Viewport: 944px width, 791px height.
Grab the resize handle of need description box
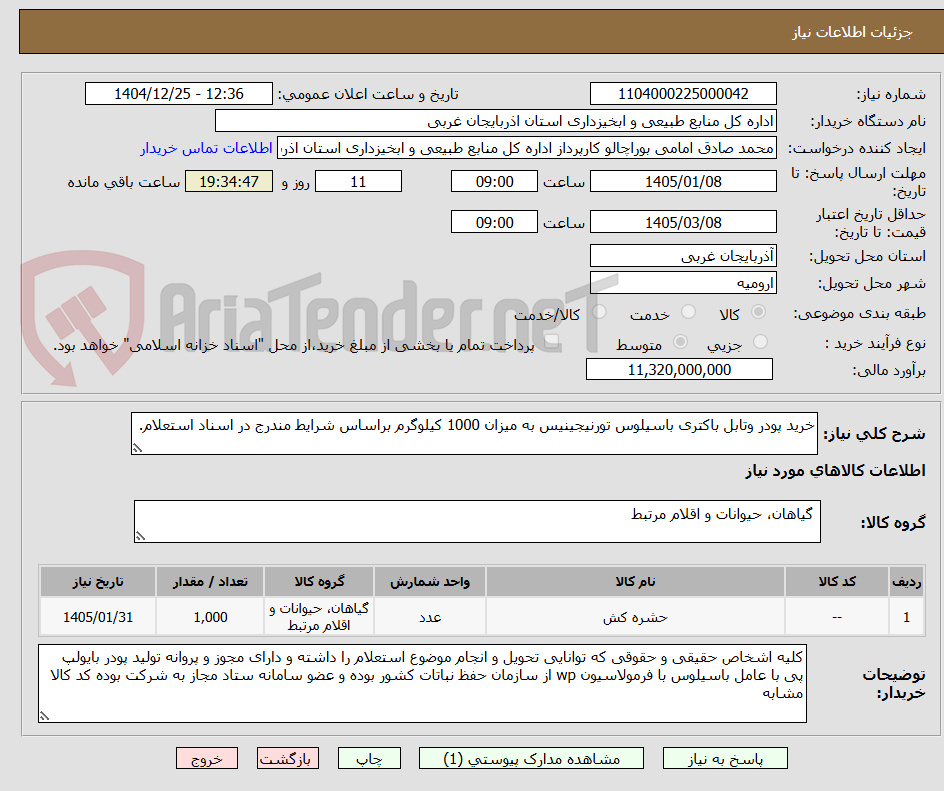click(x=137, y=448)
